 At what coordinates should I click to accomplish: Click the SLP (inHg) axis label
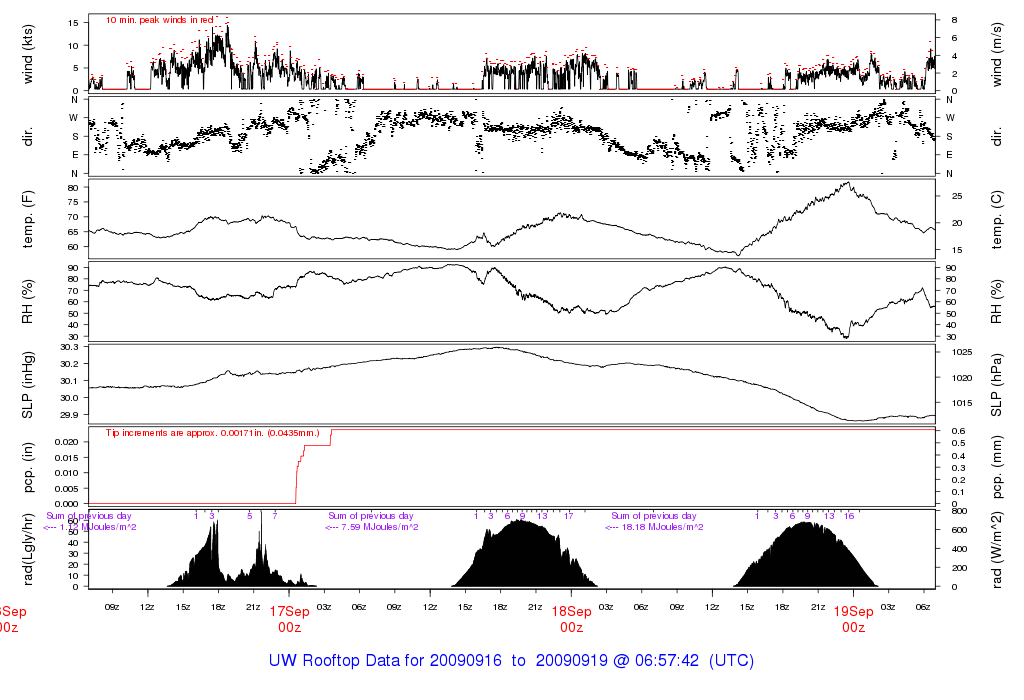[x=27, y=385]
